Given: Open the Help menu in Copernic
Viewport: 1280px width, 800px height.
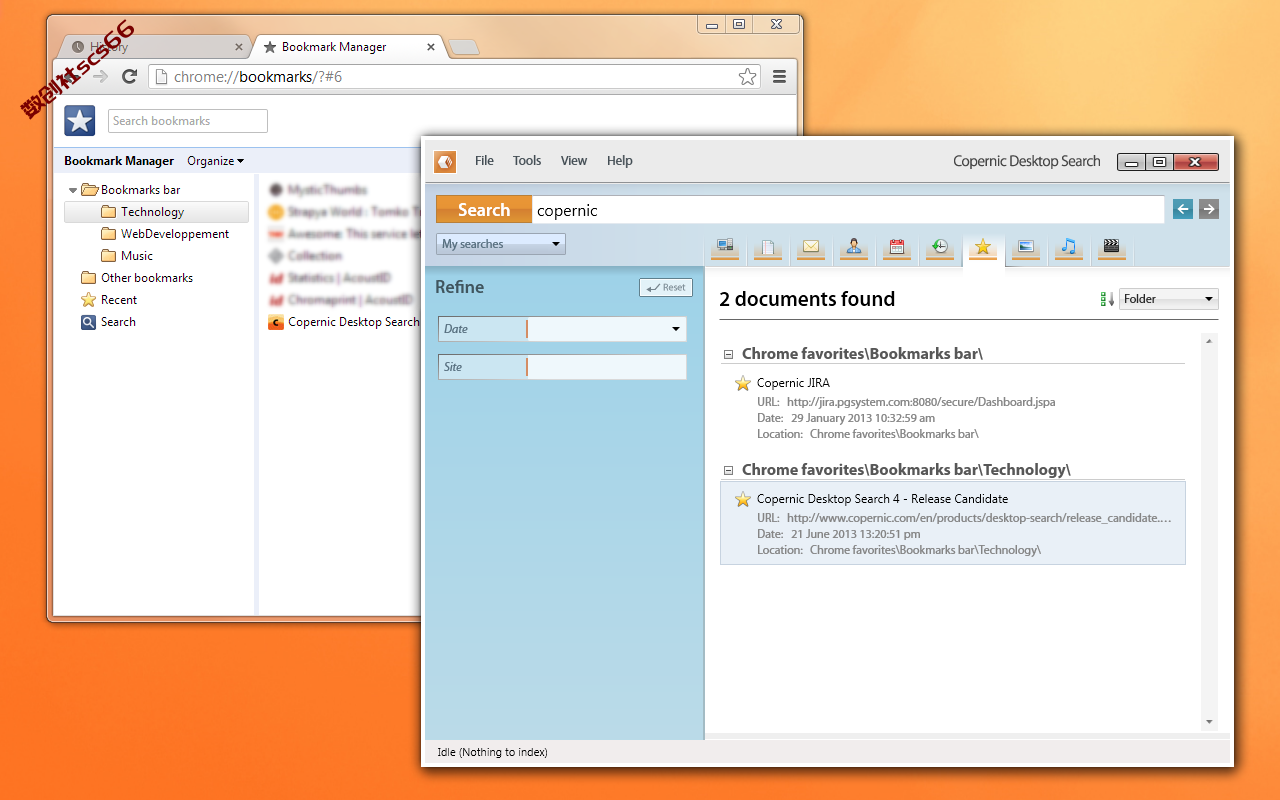Looking at the screenshot, I should (x=620, y=161).
